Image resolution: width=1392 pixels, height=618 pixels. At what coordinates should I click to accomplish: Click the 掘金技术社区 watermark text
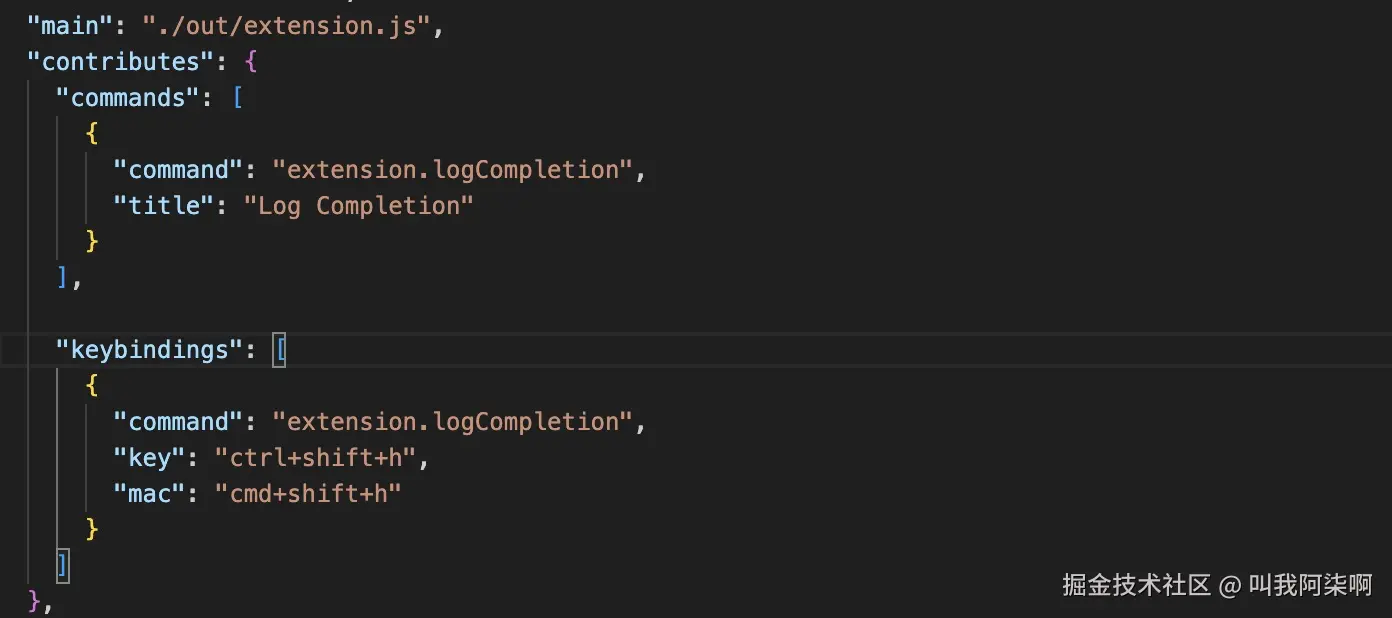(1136, 585)
